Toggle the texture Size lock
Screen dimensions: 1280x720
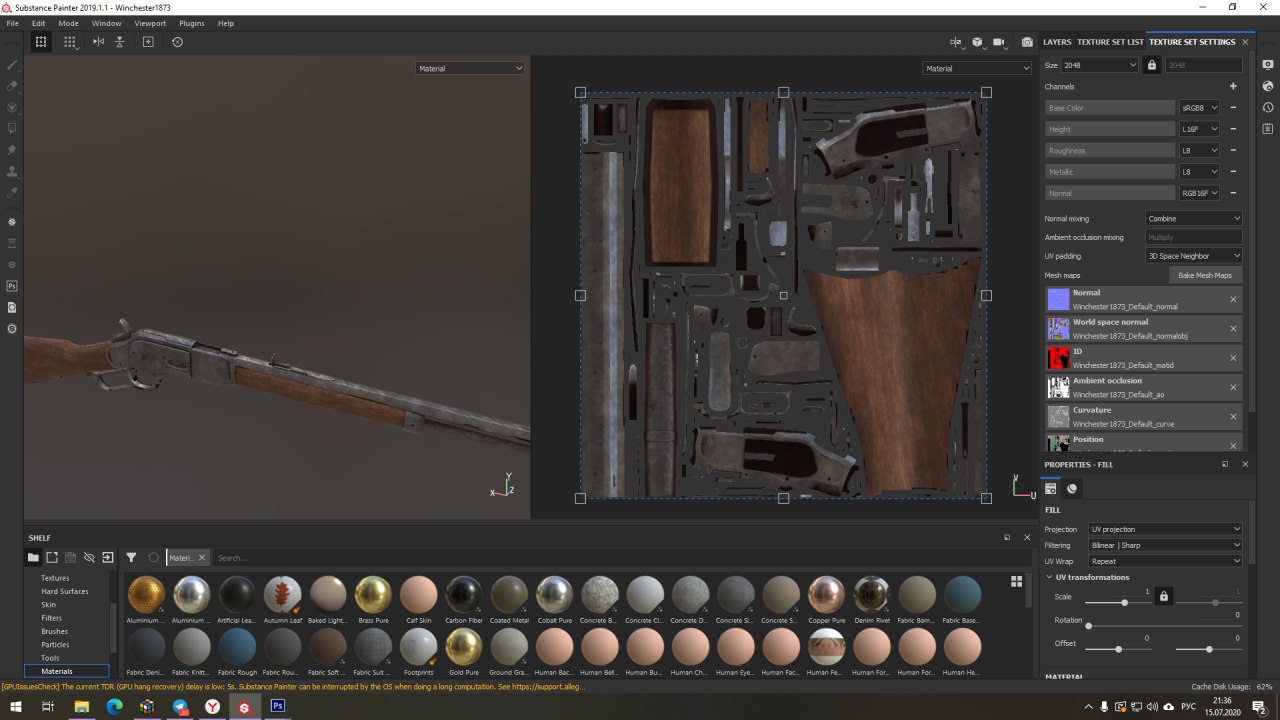point(1152,65)
